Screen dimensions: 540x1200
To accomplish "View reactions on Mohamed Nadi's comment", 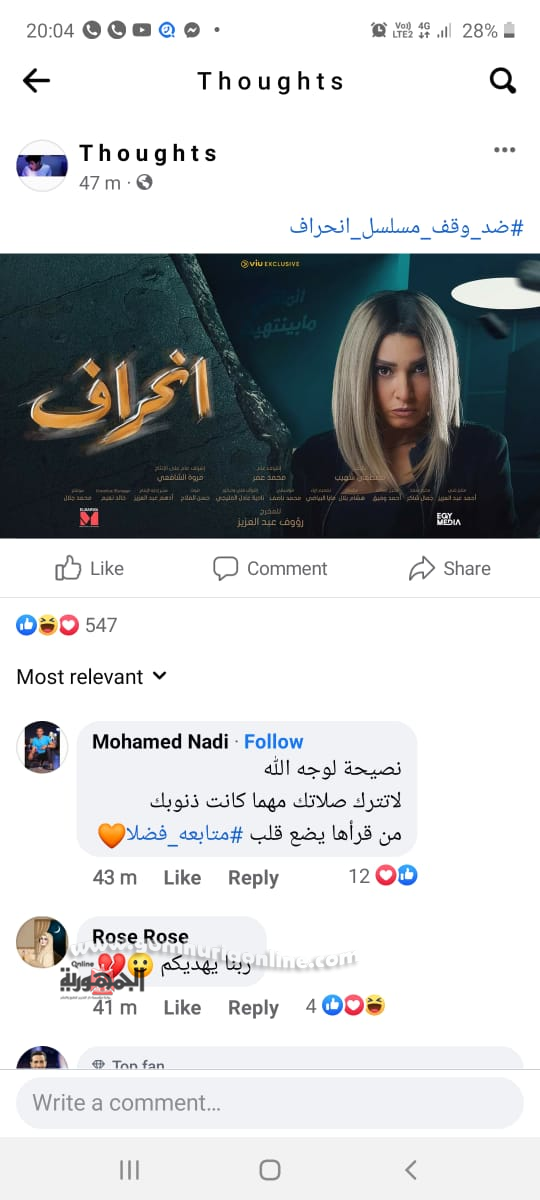I will pos(383,876).
